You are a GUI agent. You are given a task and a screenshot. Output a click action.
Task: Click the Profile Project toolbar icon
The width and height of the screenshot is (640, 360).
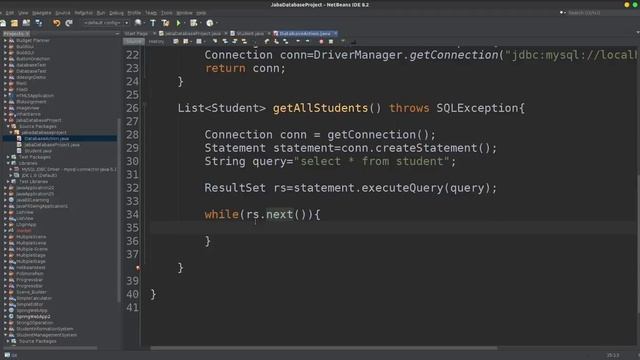pos(210,23)
